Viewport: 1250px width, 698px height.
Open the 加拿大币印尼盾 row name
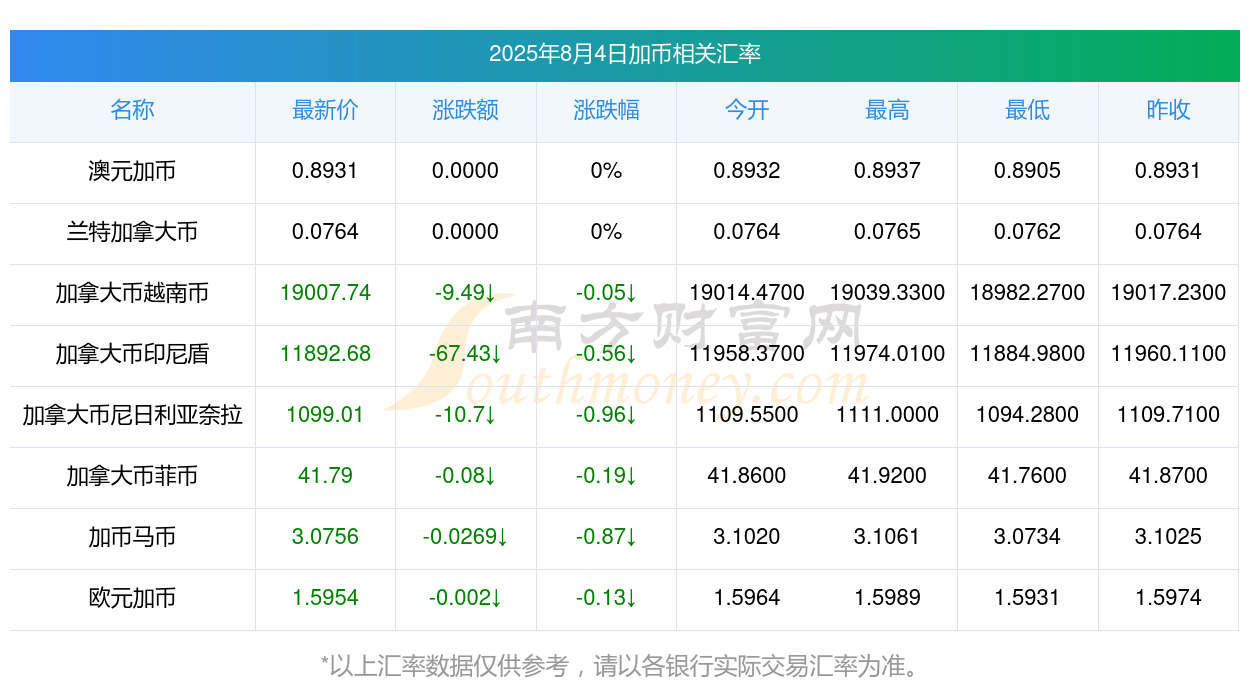[132, 354]
